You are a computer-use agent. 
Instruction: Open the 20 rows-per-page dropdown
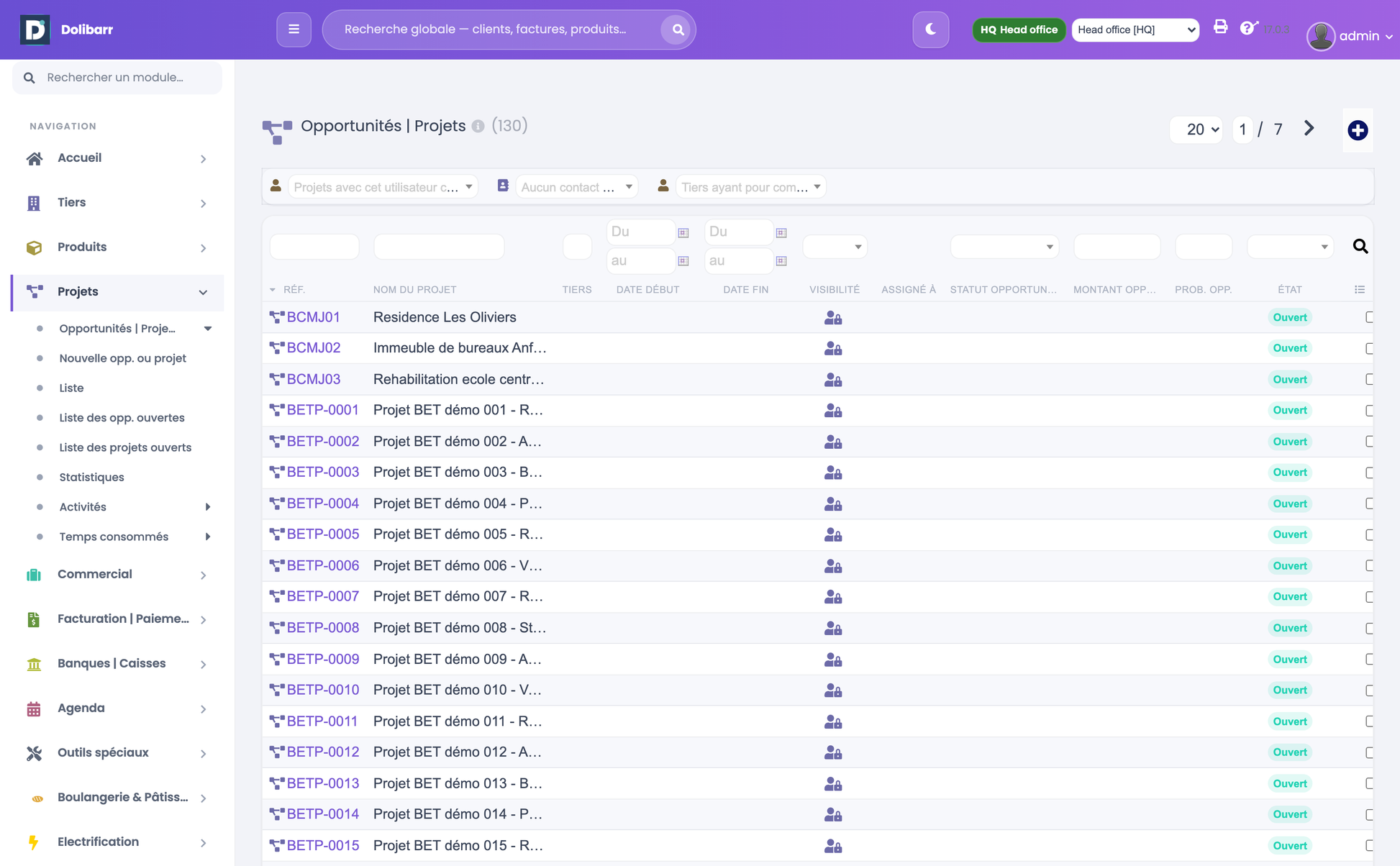coord(1196,129)
